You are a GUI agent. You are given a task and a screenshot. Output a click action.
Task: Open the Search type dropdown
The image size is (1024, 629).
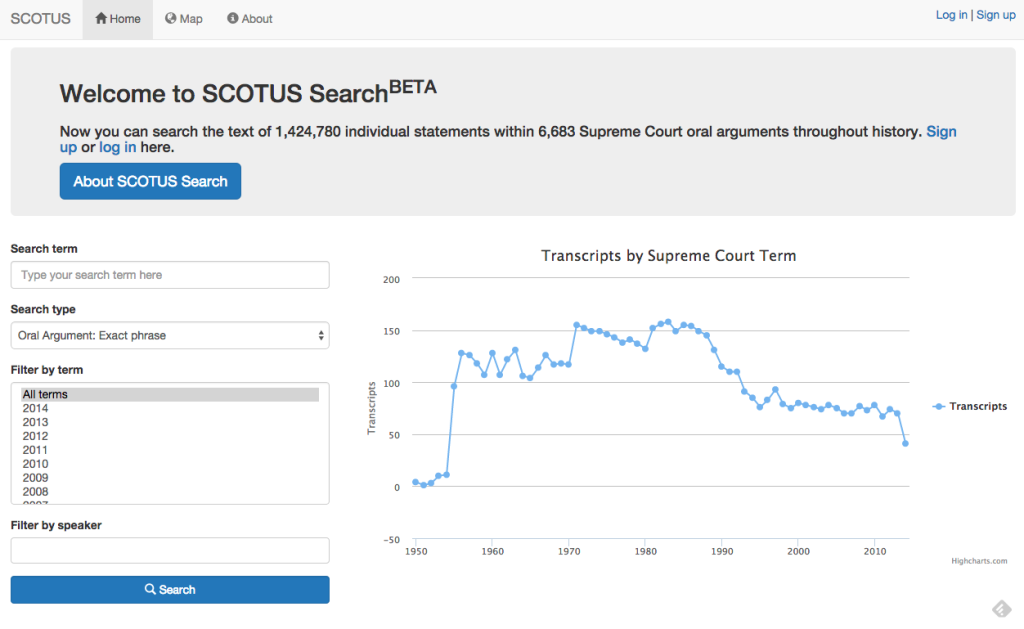click(x=170, y=335)
